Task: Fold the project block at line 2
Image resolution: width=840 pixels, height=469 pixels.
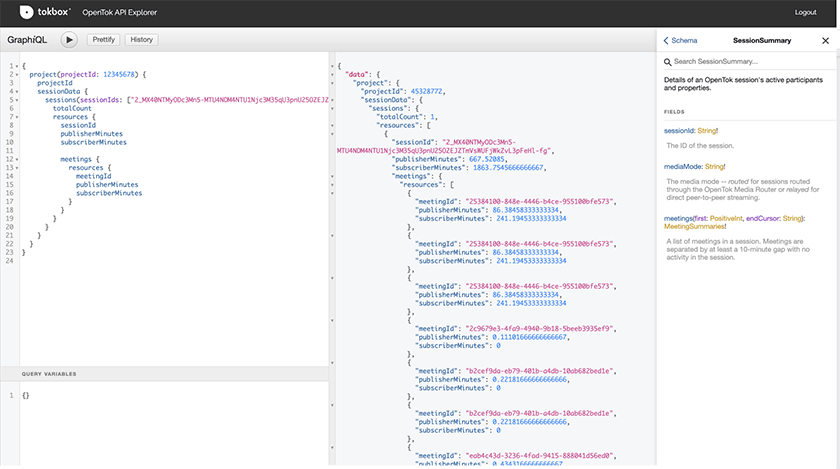Action: pyautogui.click(x=17, y=75)
